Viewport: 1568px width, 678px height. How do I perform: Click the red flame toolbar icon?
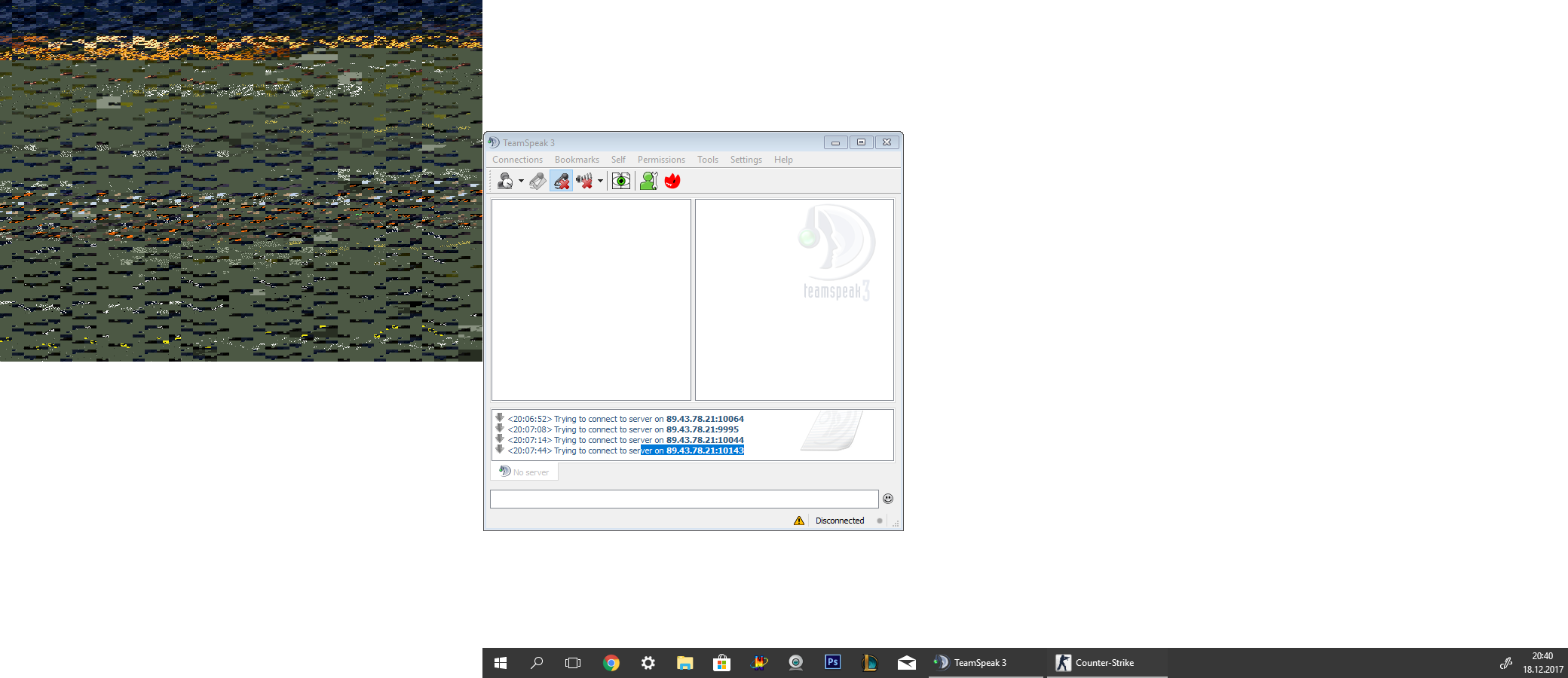[x=672, y=181]
